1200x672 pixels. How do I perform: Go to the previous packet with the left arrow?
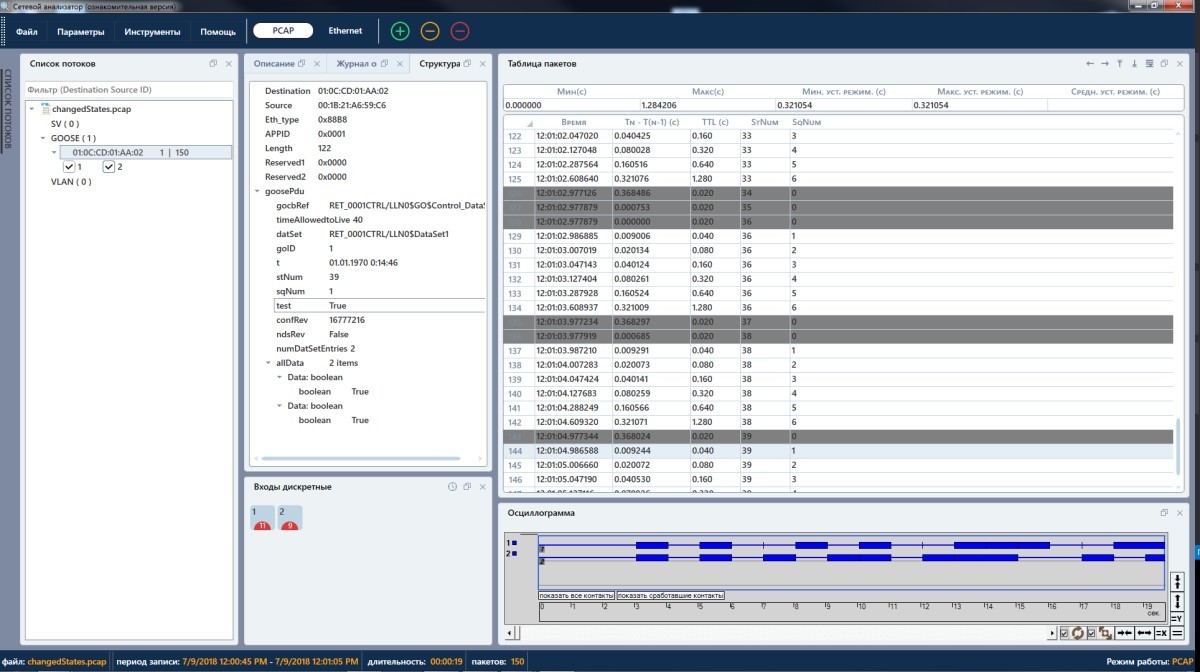(x=1090, y=64)
